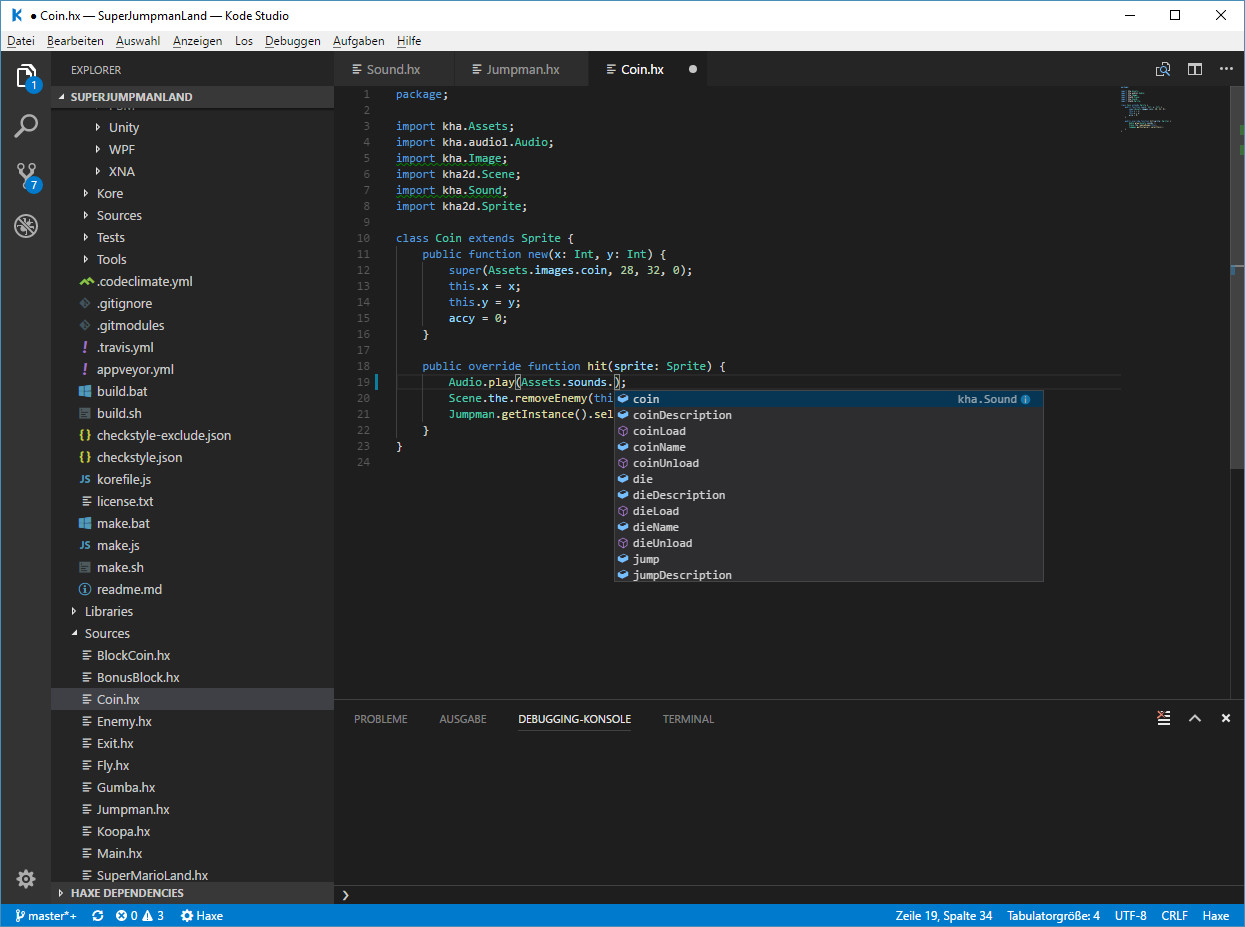Switch to the Terminal panel

click(x=688, y=719)
